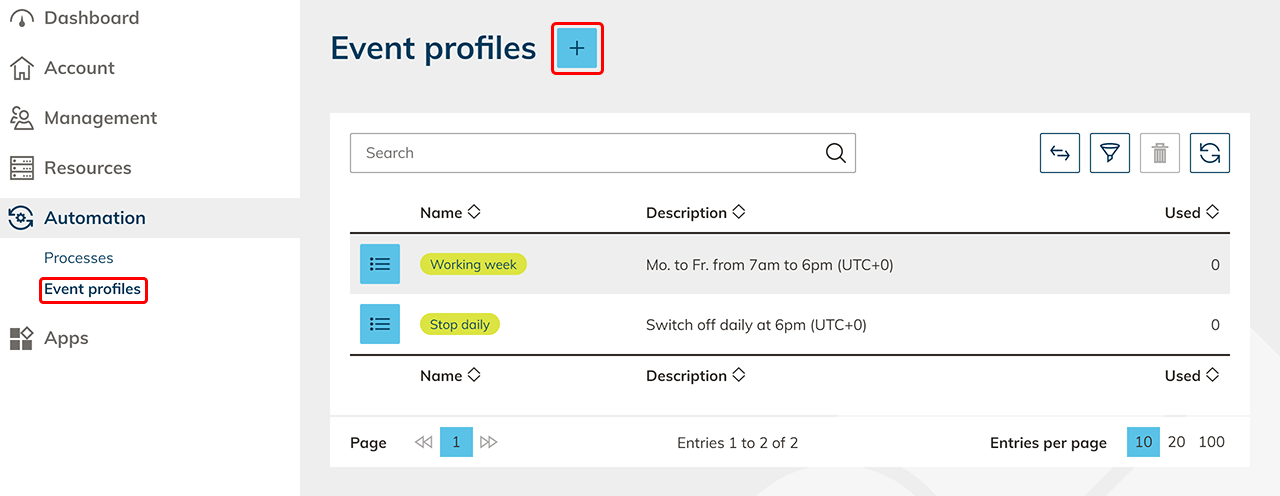
Task: Open the Working week row menu icon
Action: point(380,264)
